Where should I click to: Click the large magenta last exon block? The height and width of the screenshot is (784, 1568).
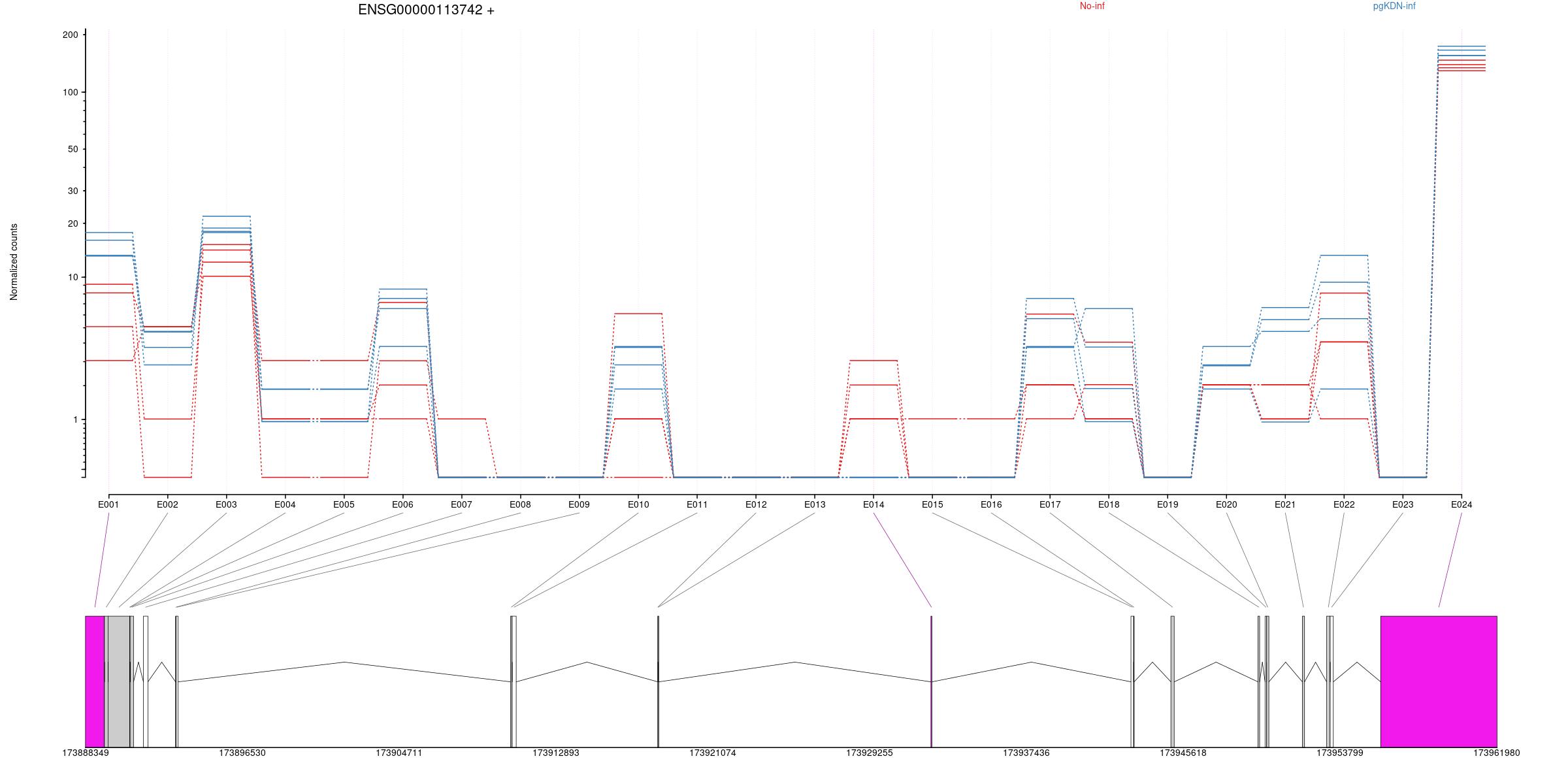click(x=1439, y=681)
